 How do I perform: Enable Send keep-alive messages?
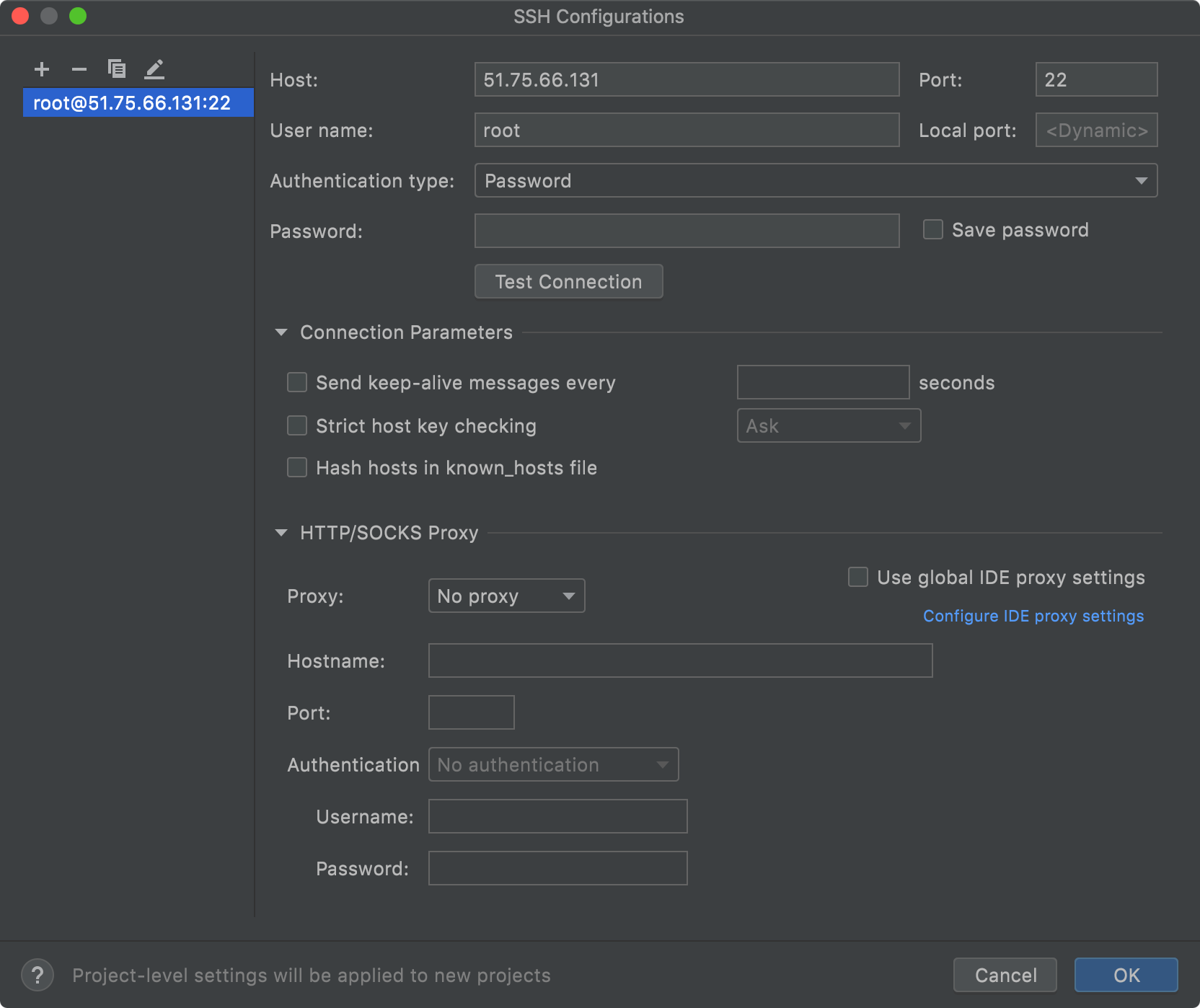296,382
